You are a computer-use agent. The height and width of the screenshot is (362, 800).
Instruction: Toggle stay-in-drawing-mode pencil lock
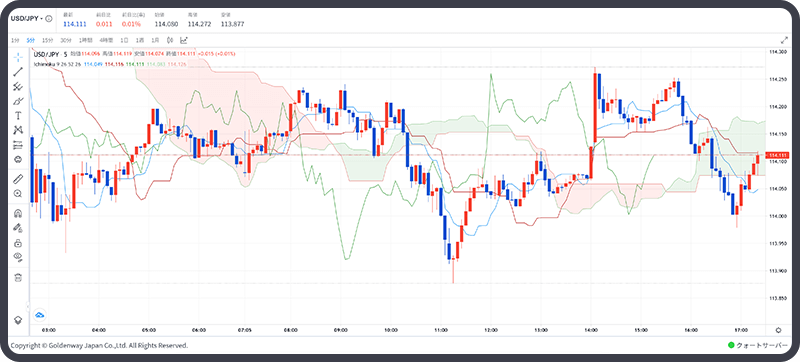[18, 228]
